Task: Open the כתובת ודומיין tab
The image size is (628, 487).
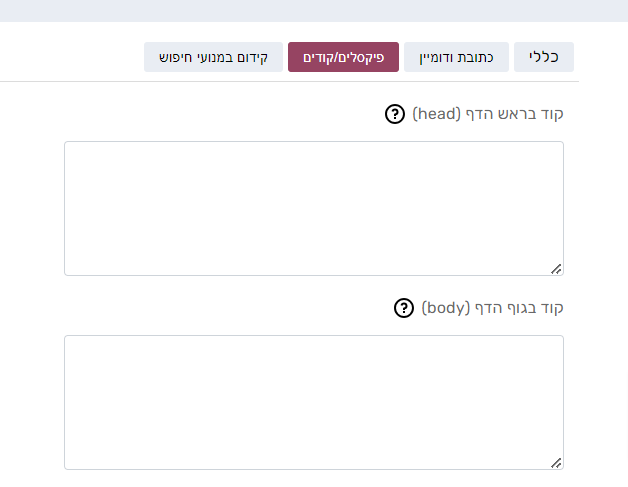Action: (x=458, y=57)
